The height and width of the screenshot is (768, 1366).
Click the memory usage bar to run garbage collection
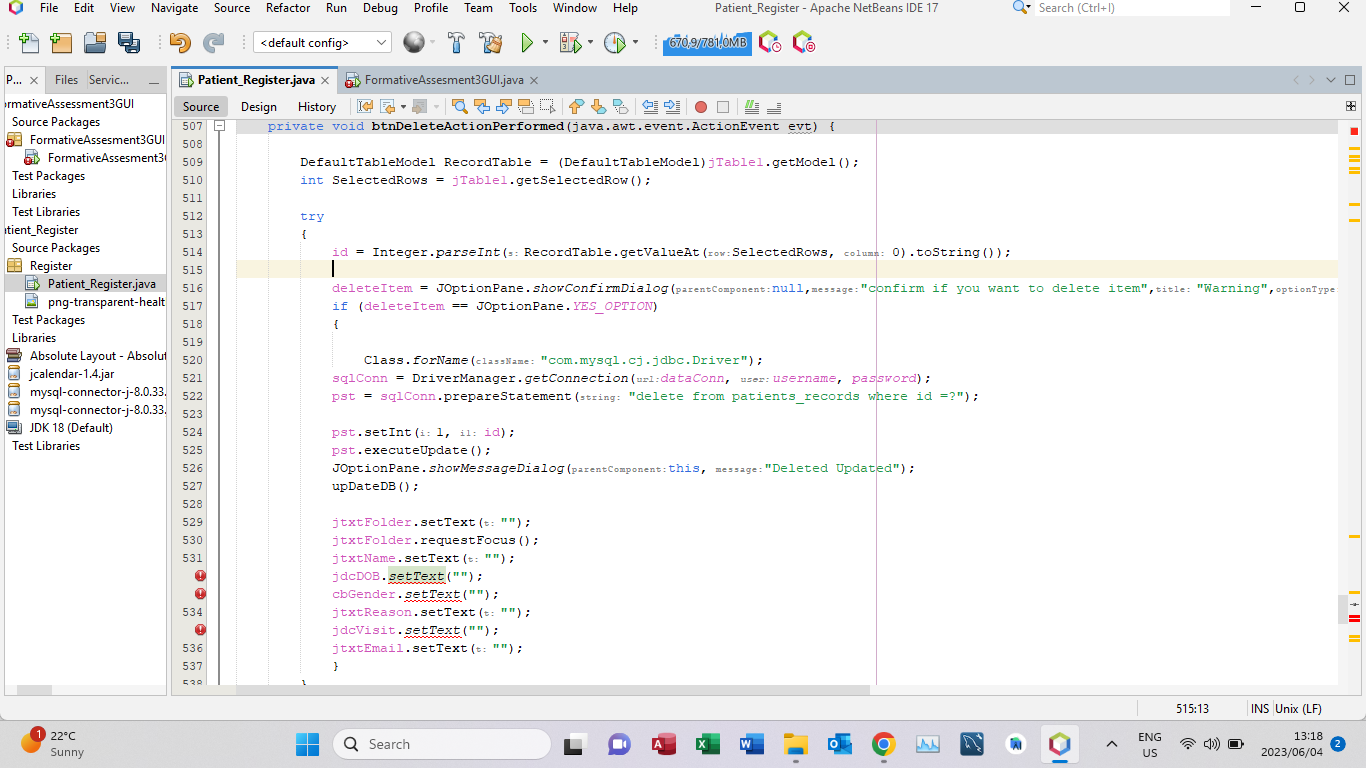(706, 42)
